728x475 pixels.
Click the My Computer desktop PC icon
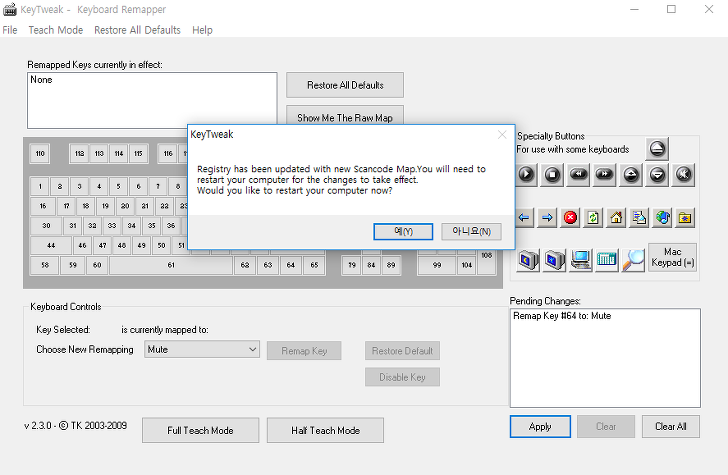coord(581,260)
